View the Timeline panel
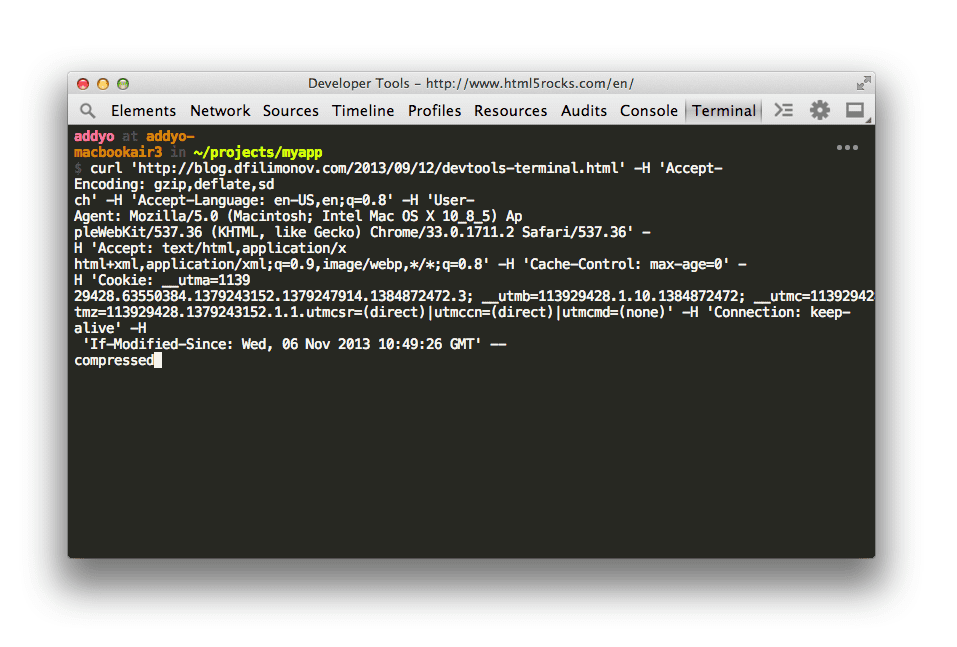The width and height of the screenshot is (957, 647). click(x=363, y=110)
